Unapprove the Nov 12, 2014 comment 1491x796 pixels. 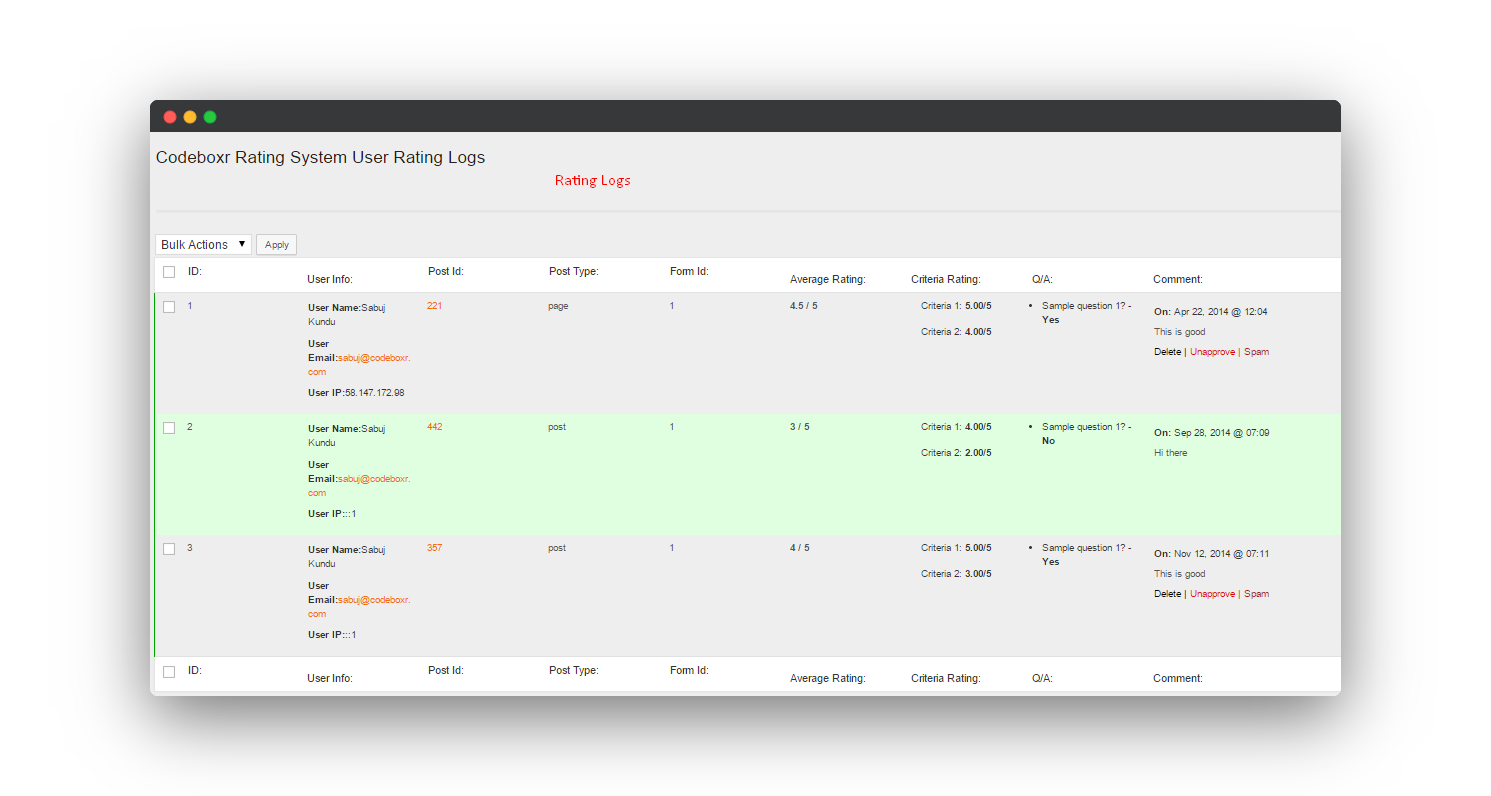coord(1212,594)
